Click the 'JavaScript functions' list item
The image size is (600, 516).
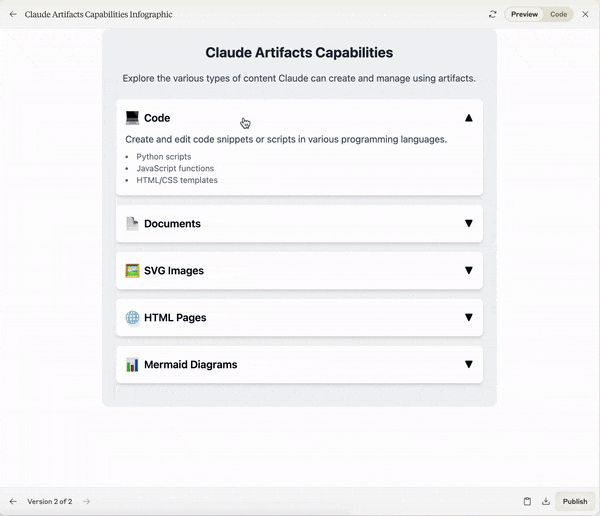tap(175, 168)
